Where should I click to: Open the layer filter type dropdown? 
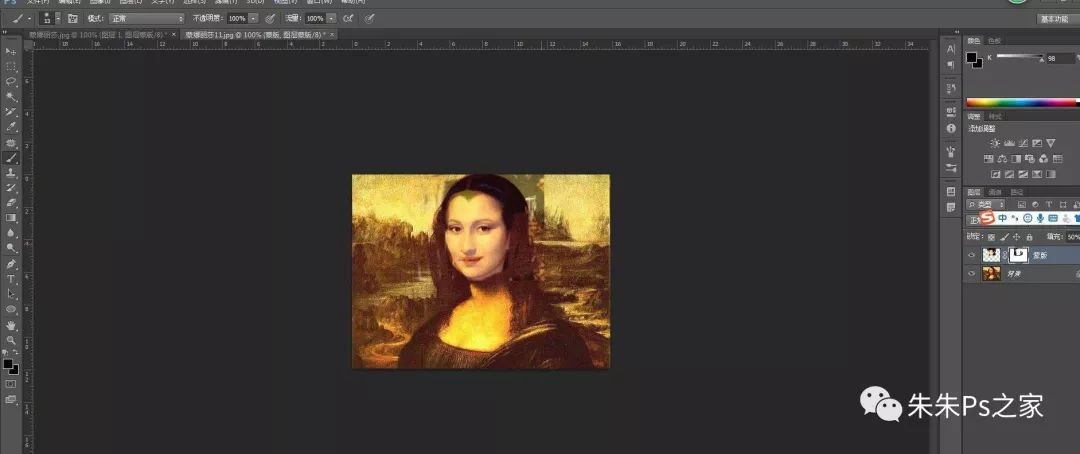(986, 205)
